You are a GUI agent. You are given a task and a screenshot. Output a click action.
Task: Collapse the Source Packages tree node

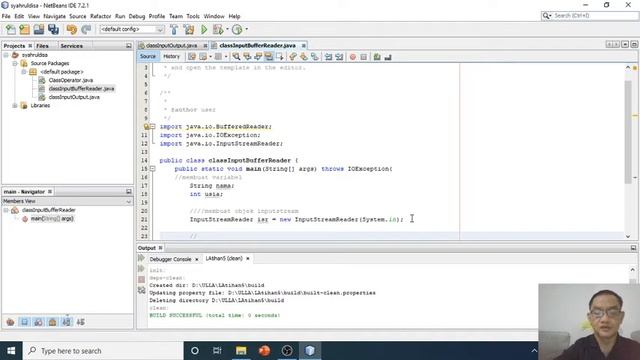pyautogui.click(x=15, y=63)
